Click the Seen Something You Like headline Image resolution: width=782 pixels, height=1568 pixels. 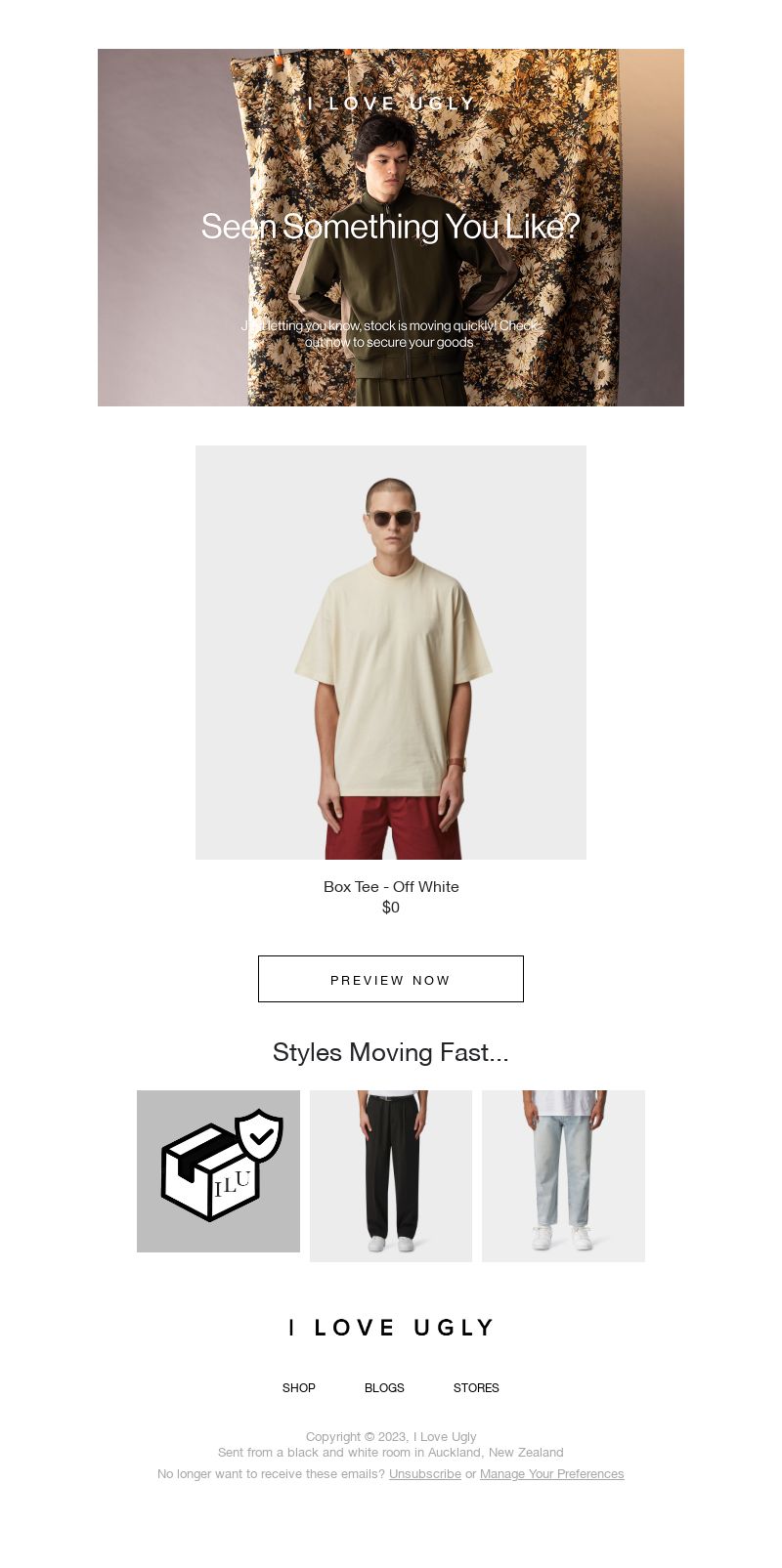click(x=391, y=227)
